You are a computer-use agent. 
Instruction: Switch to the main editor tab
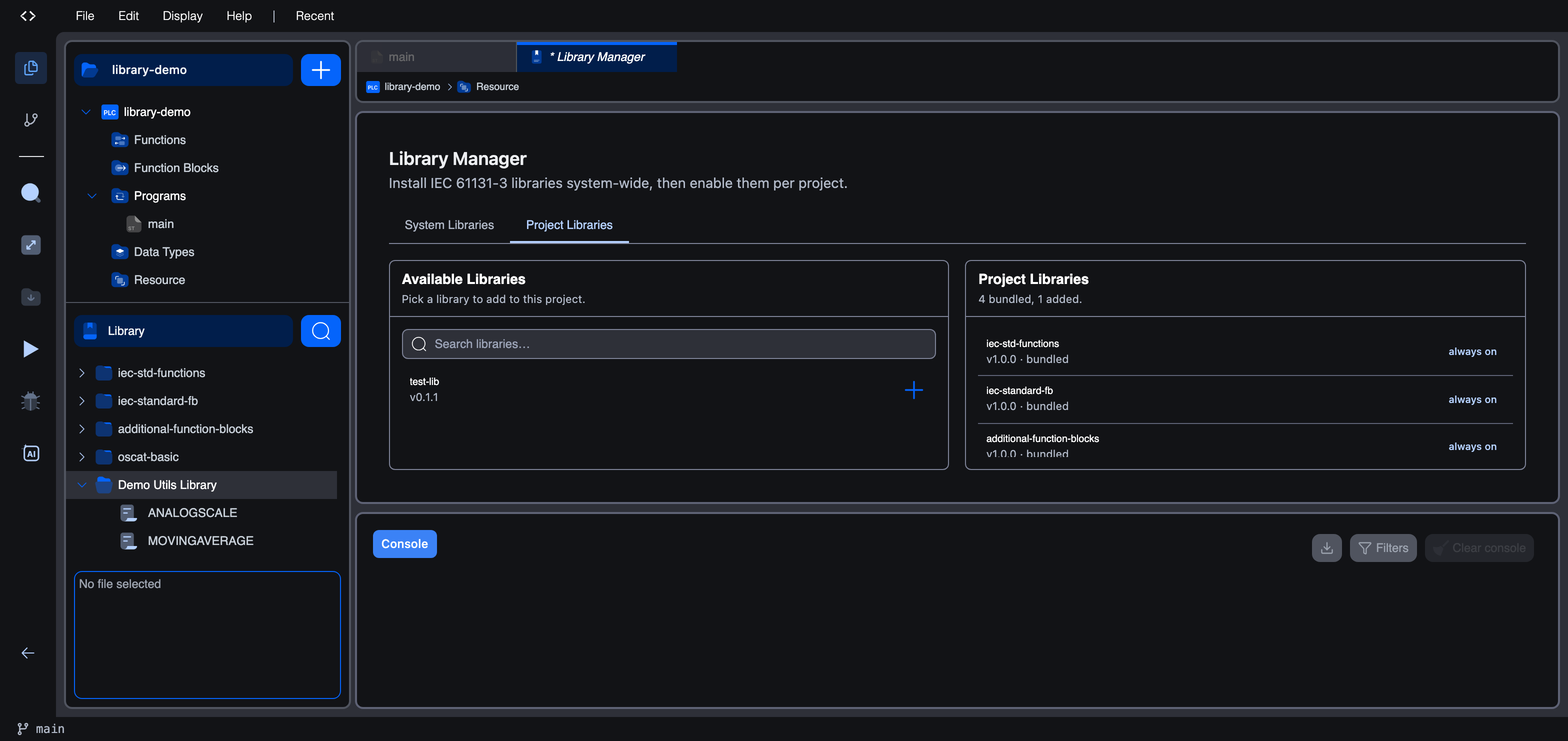436,57
